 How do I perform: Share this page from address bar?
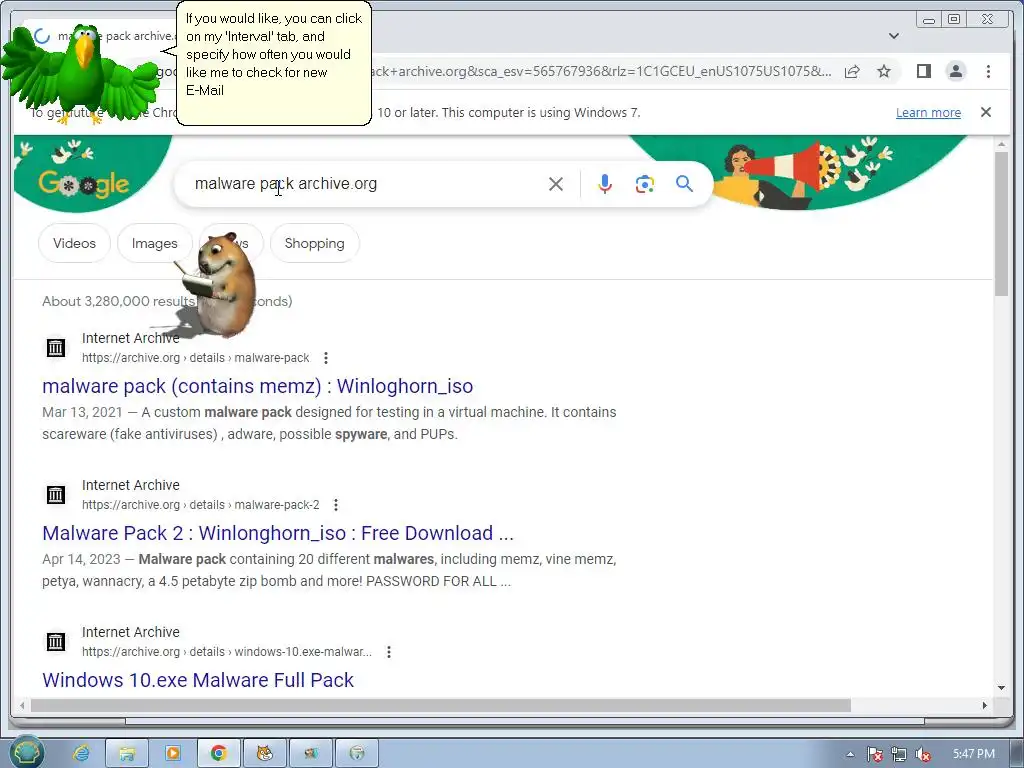click(852, 71)
